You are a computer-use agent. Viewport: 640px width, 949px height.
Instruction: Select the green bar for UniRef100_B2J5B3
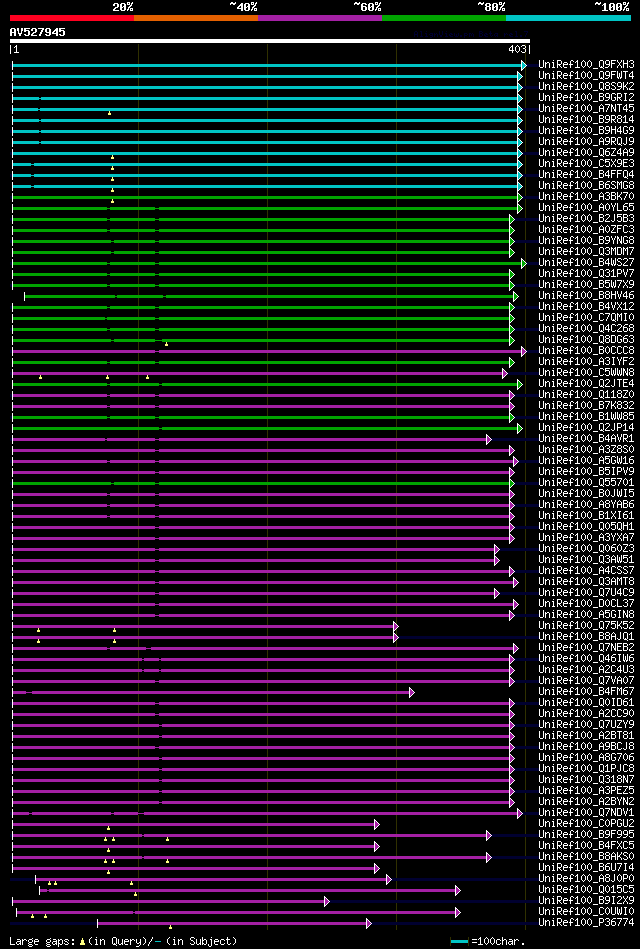(261, 218)
